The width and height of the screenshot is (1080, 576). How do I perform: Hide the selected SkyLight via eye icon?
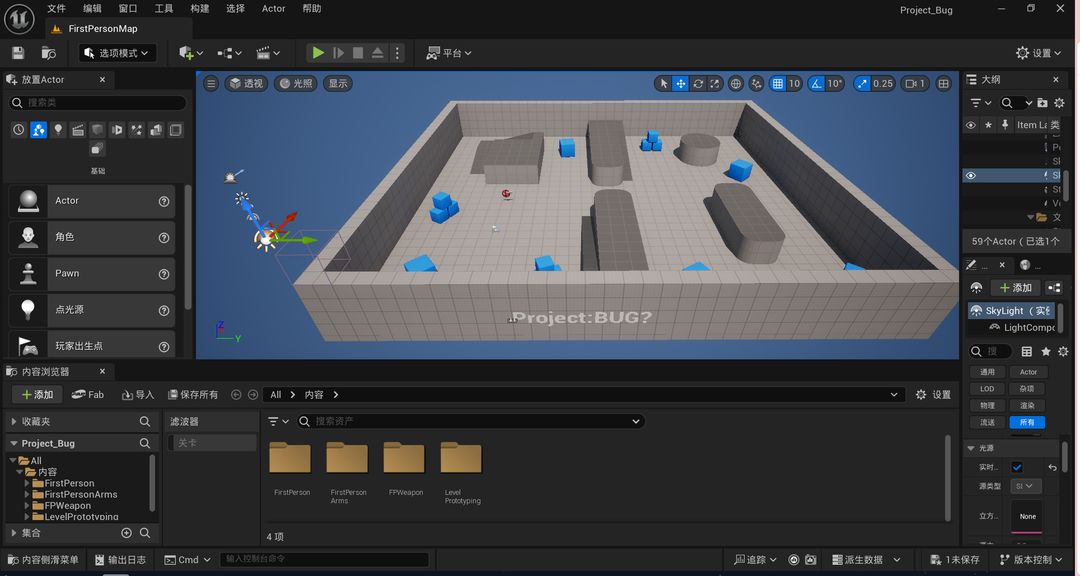click(x=970, y=175)
